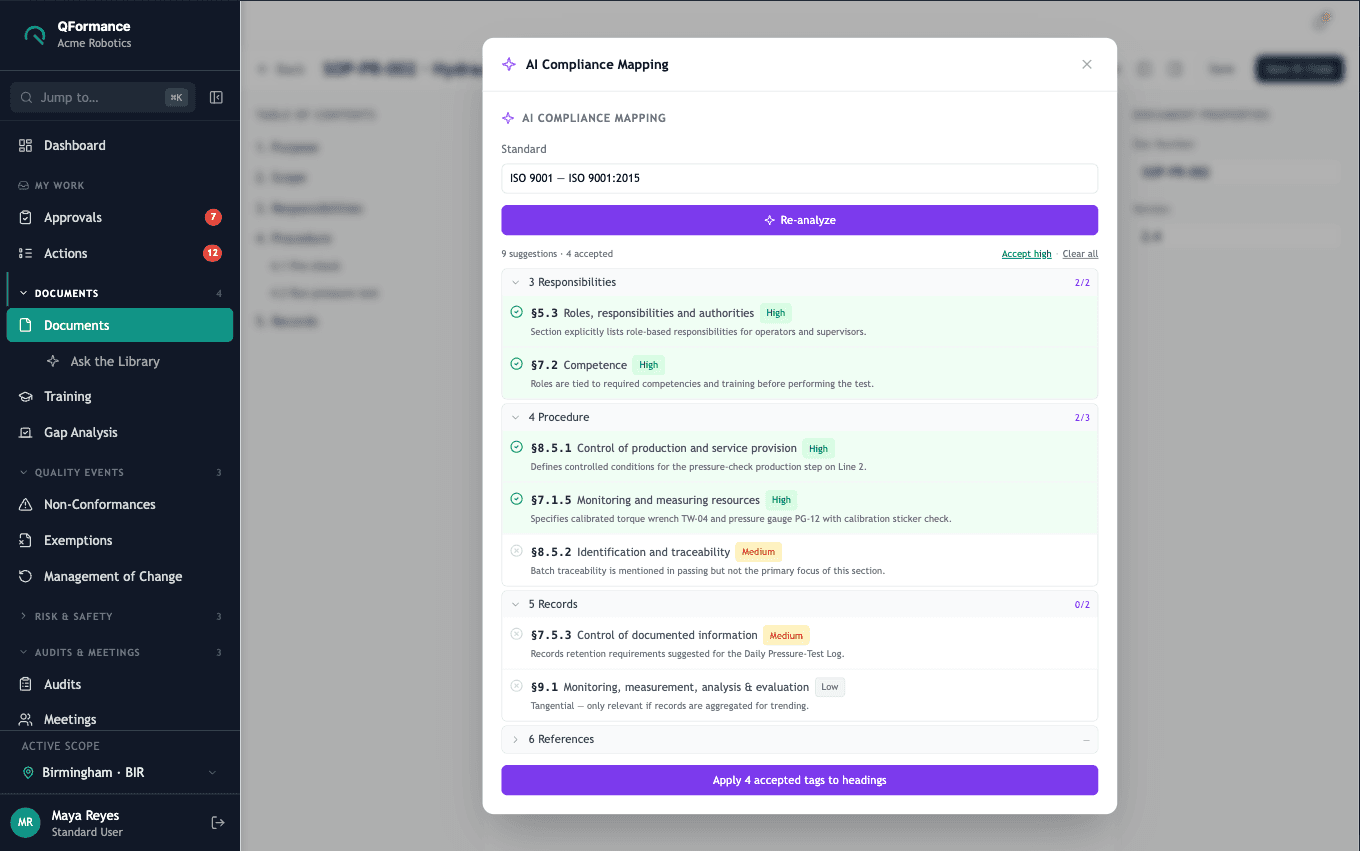Click the Non-Conformances warning triangle icon
Image resolution: width=1360 pixels, height=851 pixels.
(26, 505)
